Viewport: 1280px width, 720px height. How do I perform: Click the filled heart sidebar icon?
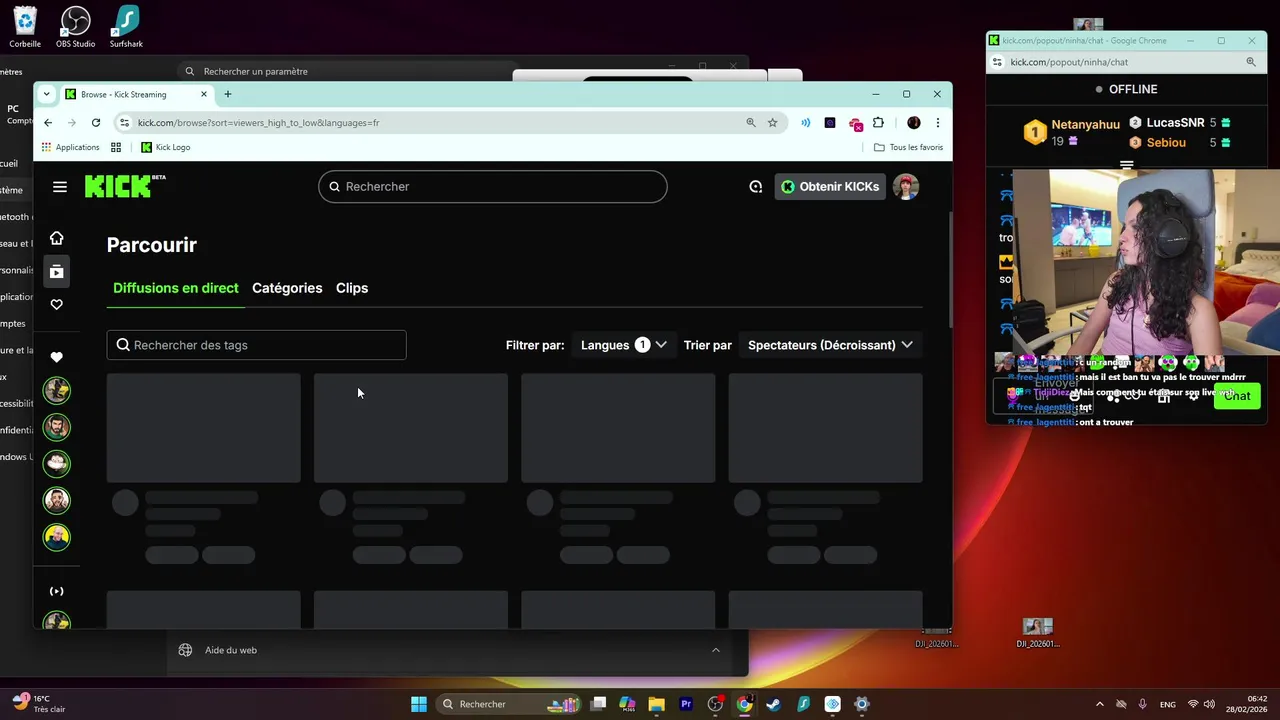pyautogui.click(x=57, y=357)
